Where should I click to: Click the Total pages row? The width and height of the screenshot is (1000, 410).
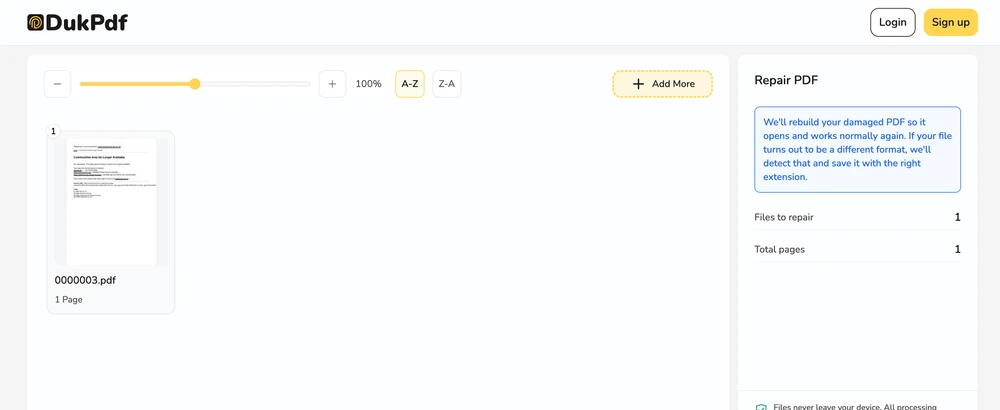[x=857, y=249]
